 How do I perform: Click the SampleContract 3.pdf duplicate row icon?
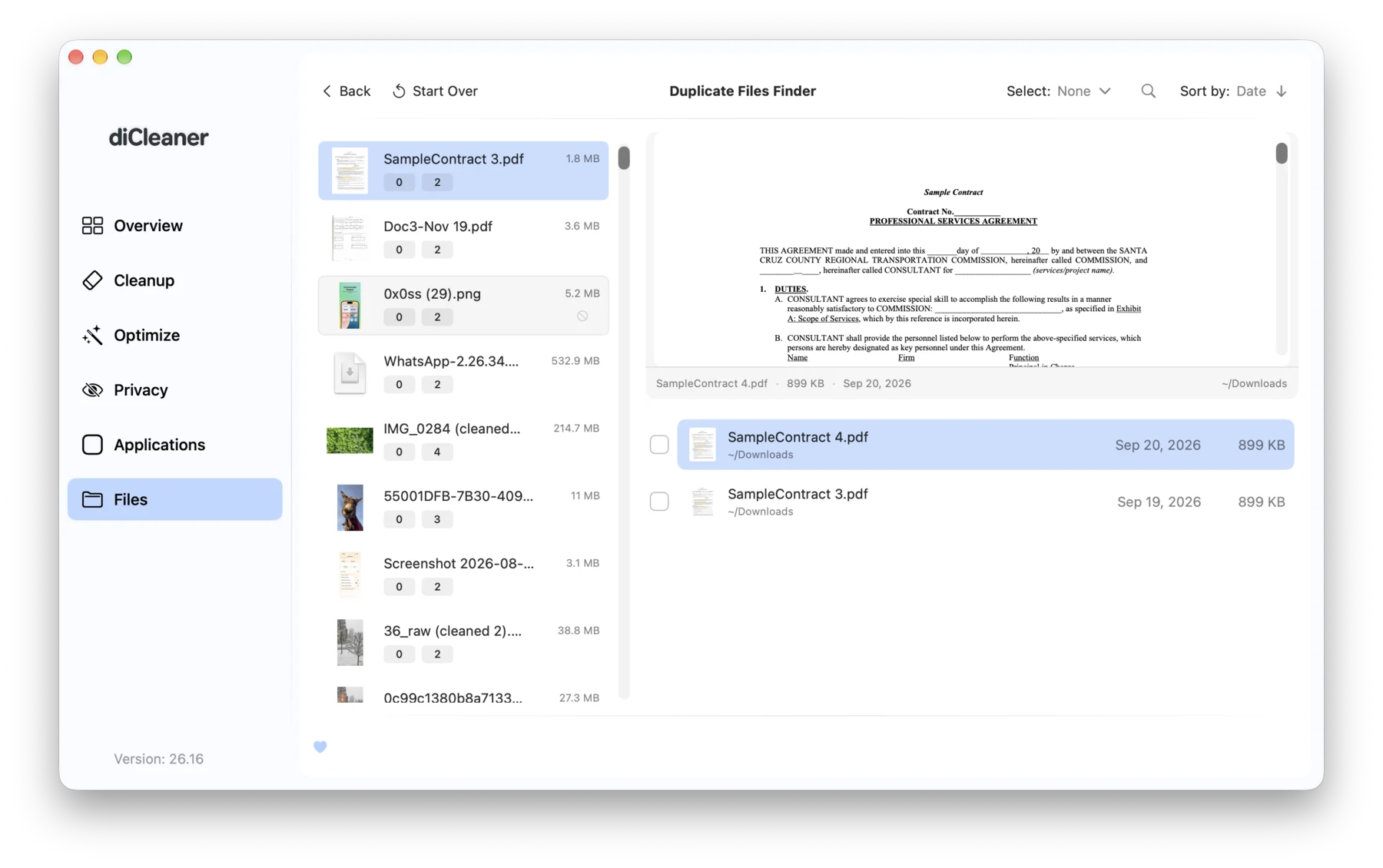tap(702, 502)
